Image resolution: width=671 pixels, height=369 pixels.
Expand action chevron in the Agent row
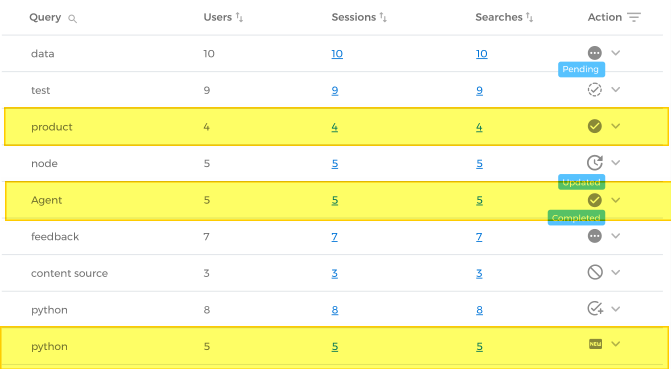click(615, 200)
